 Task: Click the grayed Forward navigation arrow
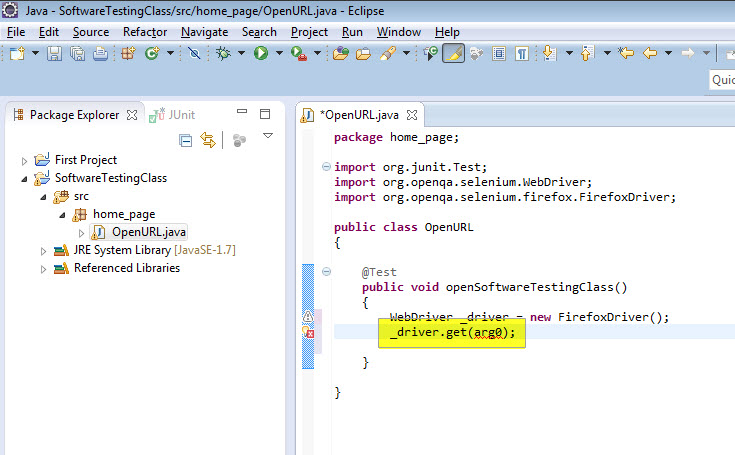click(x=688, y=53)
